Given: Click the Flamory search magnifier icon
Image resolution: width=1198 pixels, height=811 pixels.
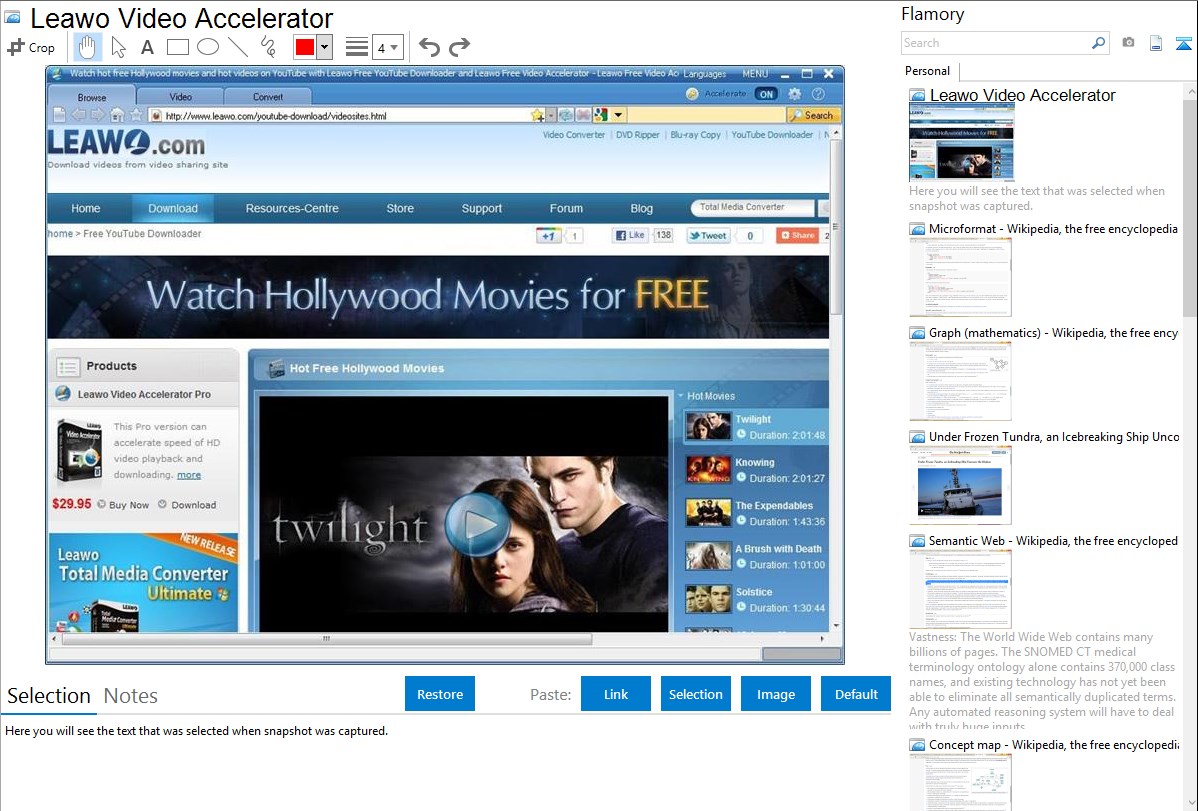Looking at the screenshot, I should (1098, 43).
